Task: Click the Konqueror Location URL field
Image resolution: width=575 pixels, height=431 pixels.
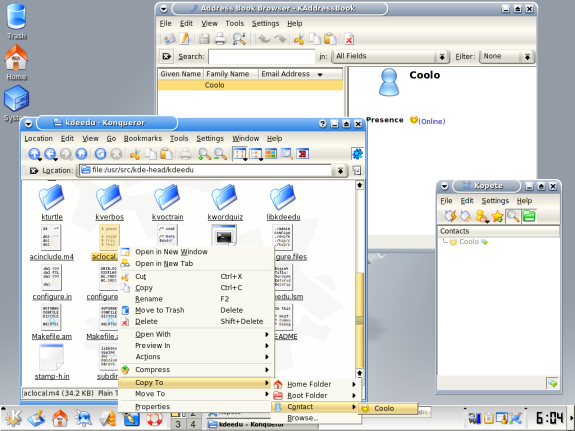Action: click(x=205, y=170)
